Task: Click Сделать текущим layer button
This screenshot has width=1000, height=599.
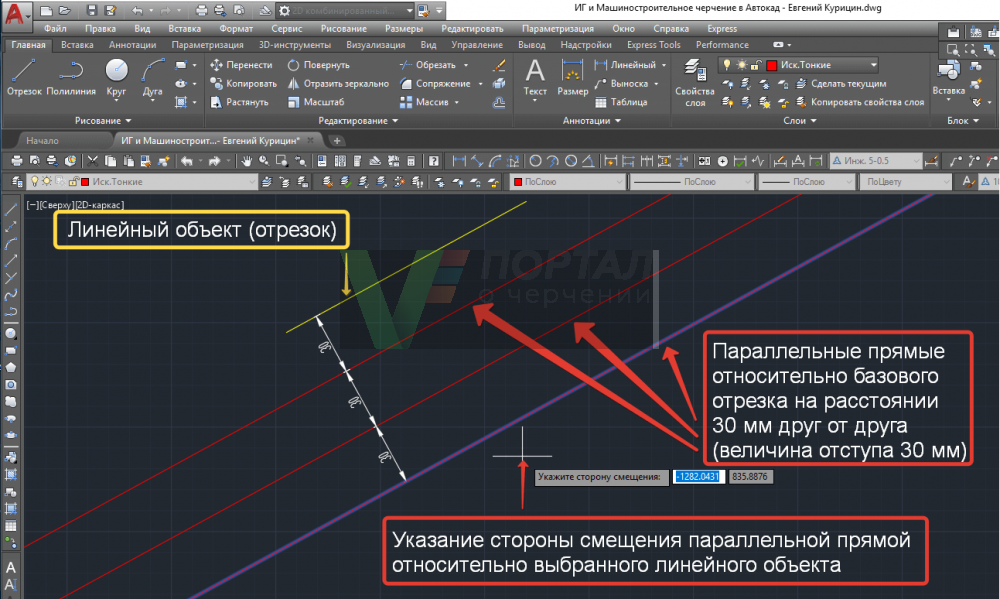Action: click(x=842, y=84)
